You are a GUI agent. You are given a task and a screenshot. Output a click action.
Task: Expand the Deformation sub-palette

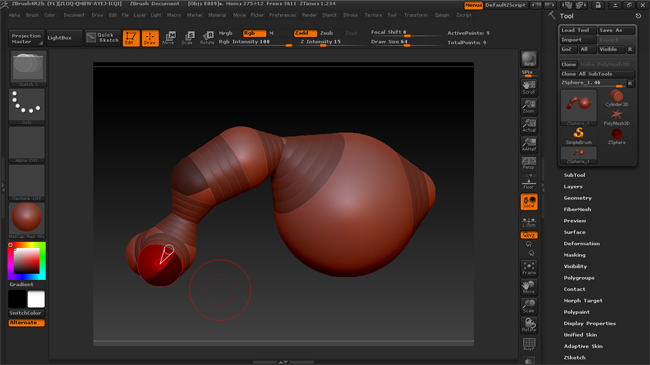coord(582,244)
